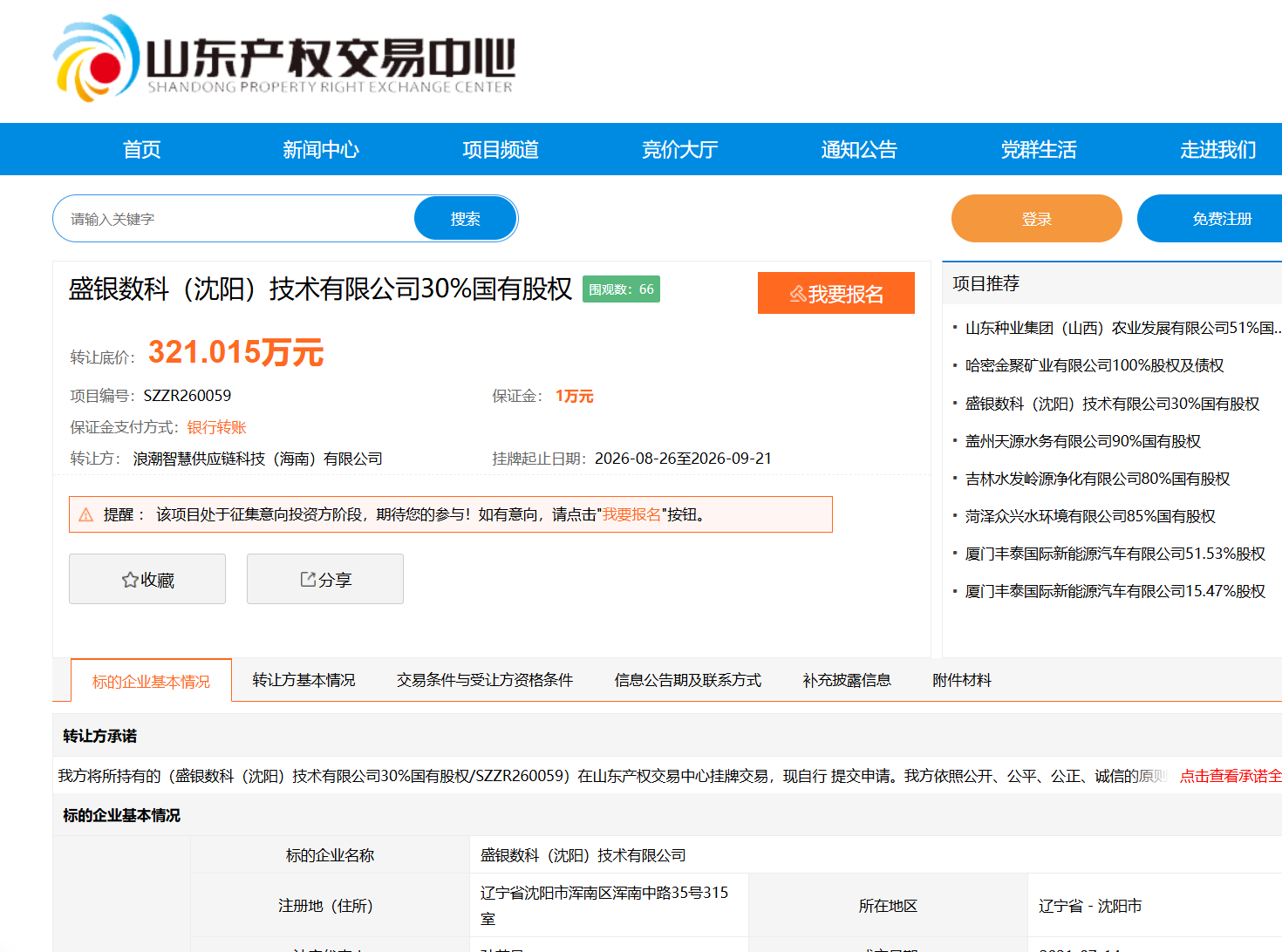Click the gavel icon on 我要报名
Screen dimensions: 1282x952
click(x=797, y=294)
